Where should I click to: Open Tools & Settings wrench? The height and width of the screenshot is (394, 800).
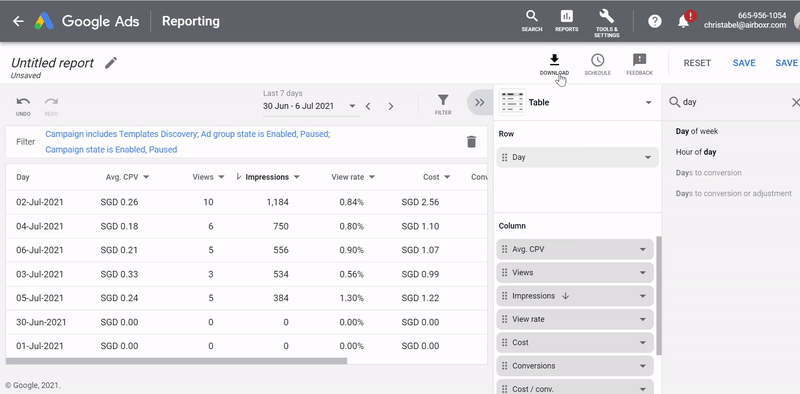tap(607, 23)
